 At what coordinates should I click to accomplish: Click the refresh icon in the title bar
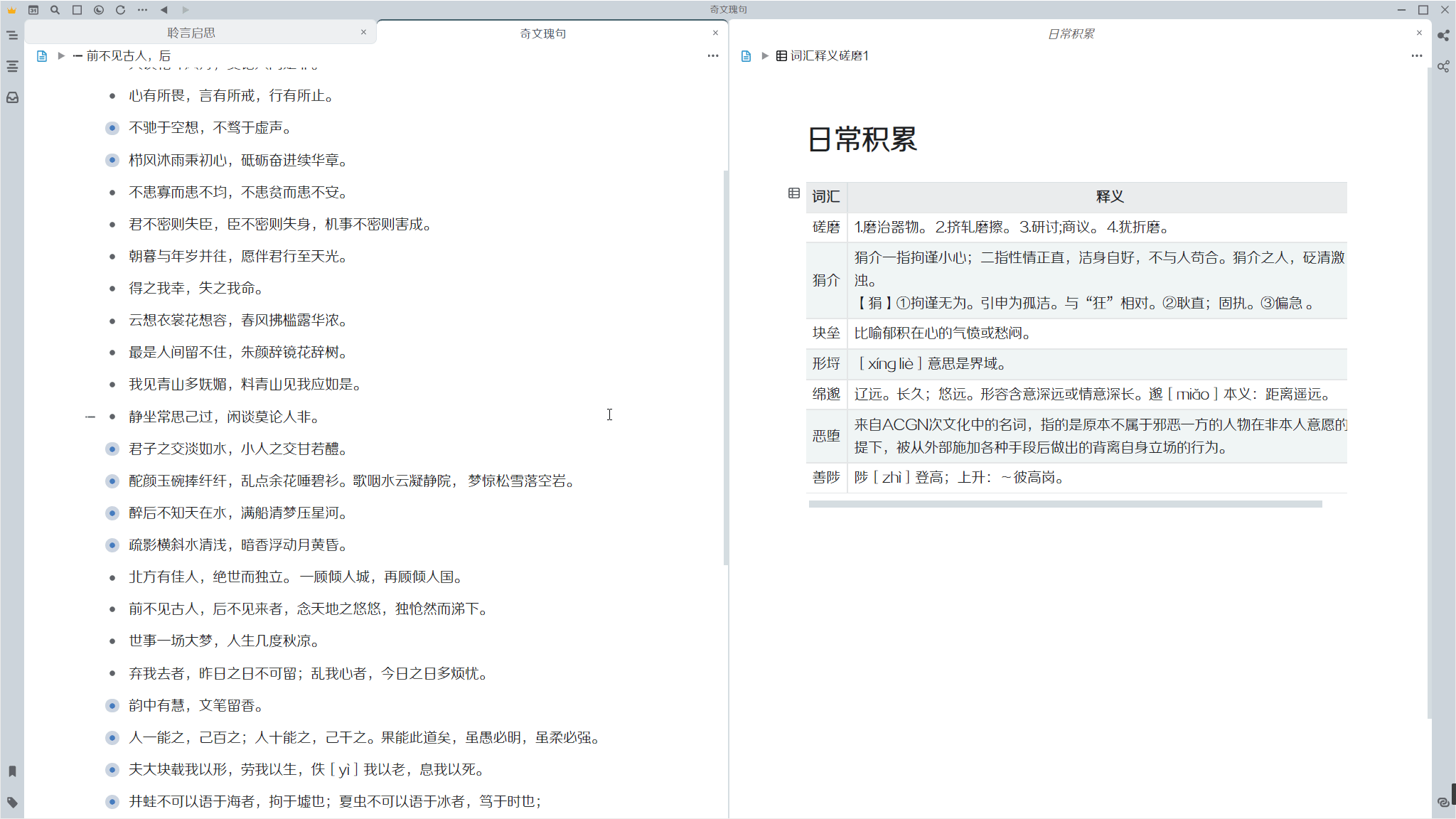pos(120,10)
